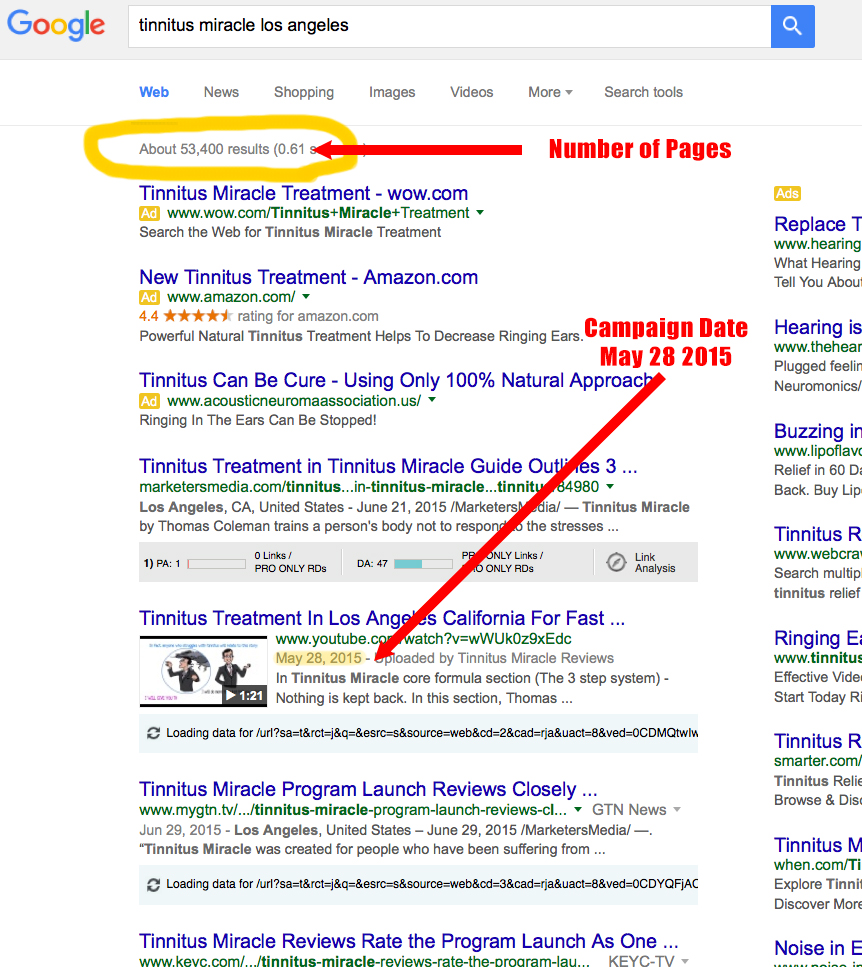Open the More dropdown menu

point(550,93)
